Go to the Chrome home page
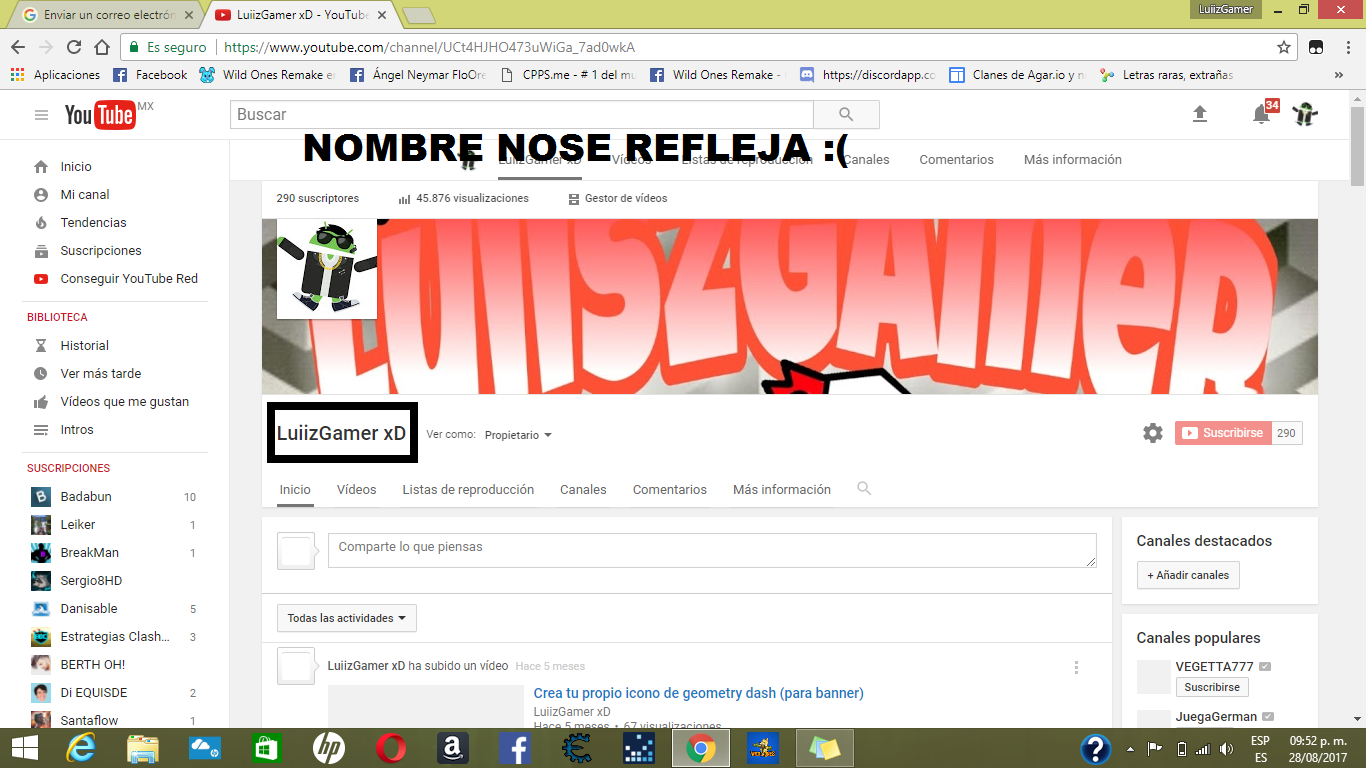Viewport: 1366px width, 768px height. coord(101,47)
